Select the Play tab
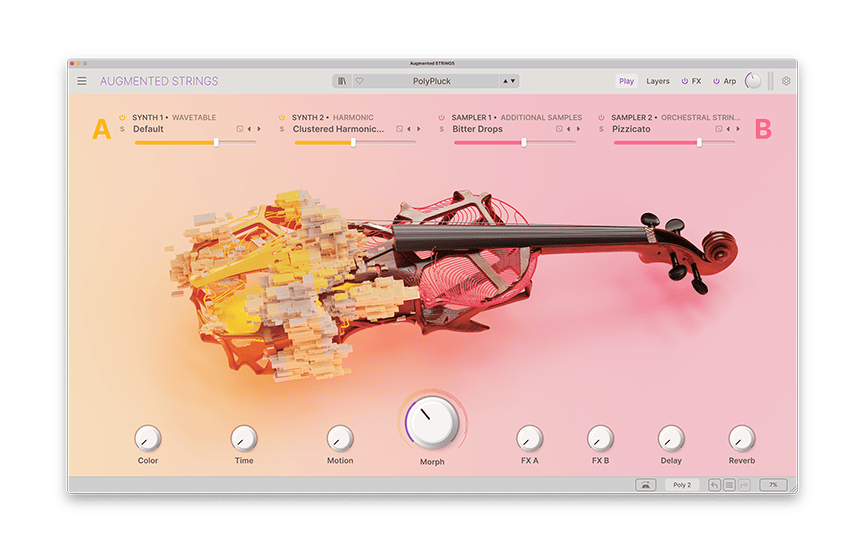Image resolution: width=867 pixels, height=558 pixels. [626, 81]
